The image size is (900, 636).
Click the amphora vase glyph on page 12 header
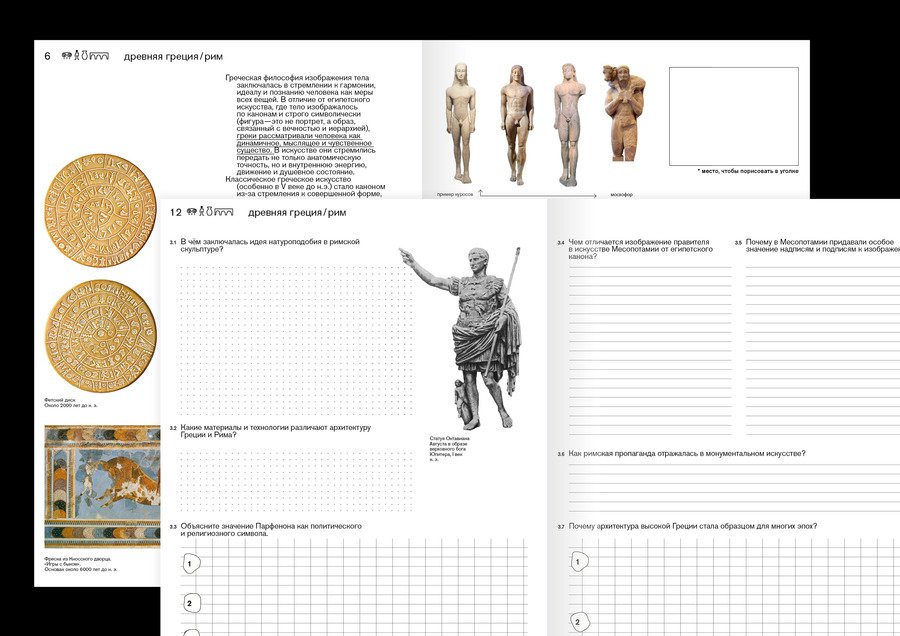(x=210, y=212)
